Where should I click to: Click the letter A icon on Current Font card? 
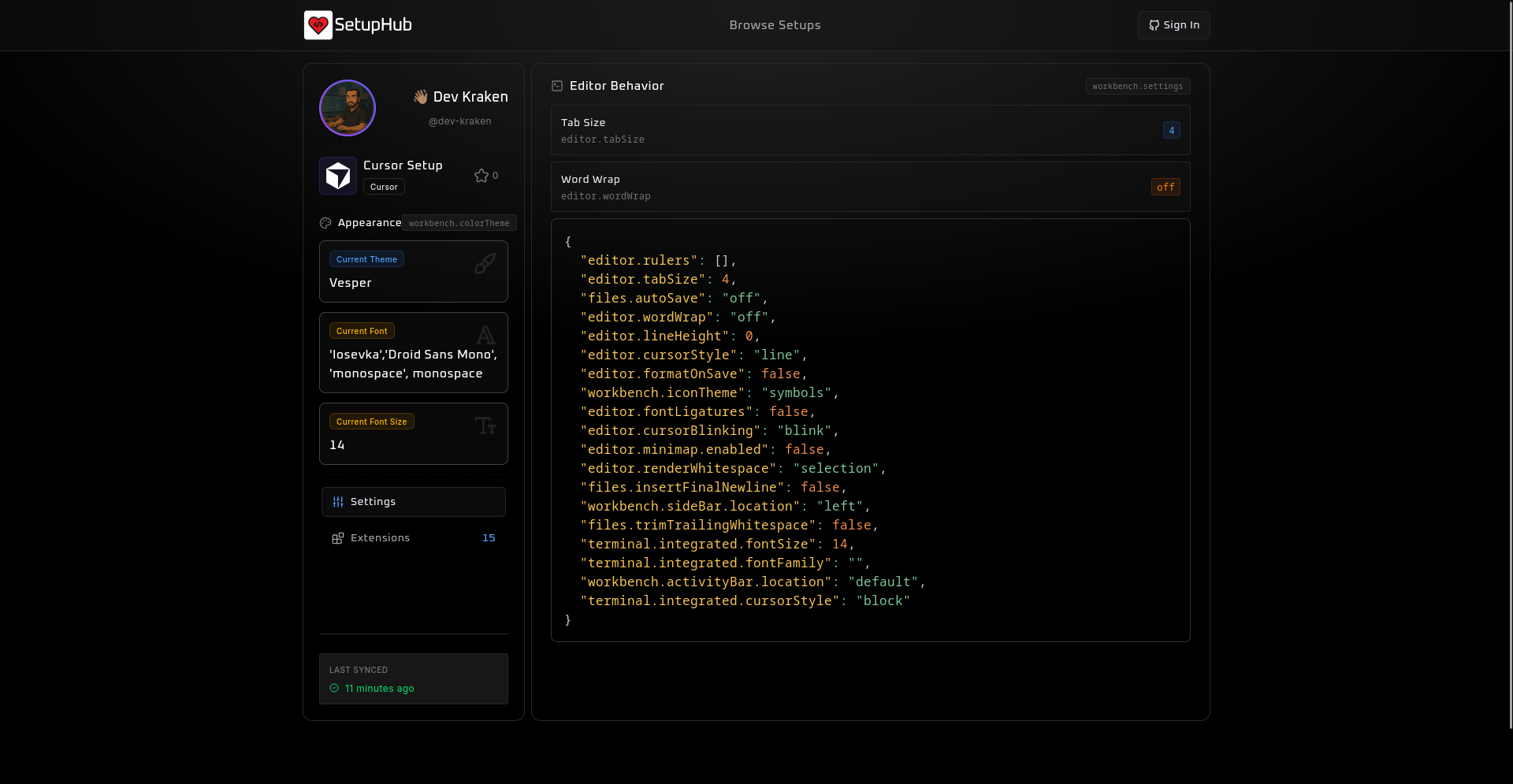click(485, 335)
